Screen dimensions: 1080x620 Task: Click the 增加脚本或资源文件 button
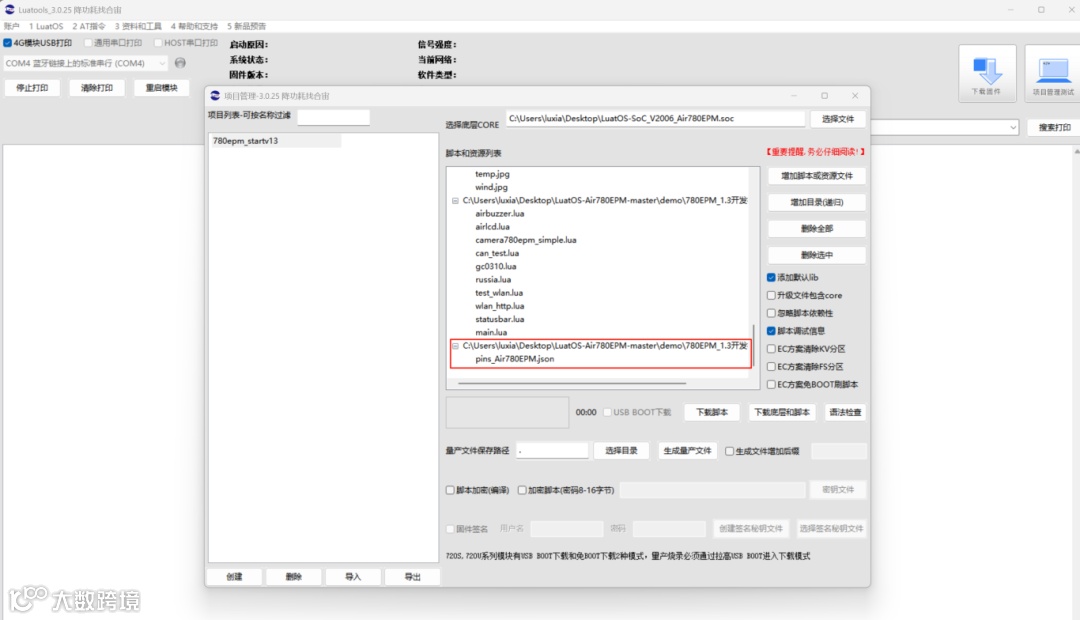[817, 176]
